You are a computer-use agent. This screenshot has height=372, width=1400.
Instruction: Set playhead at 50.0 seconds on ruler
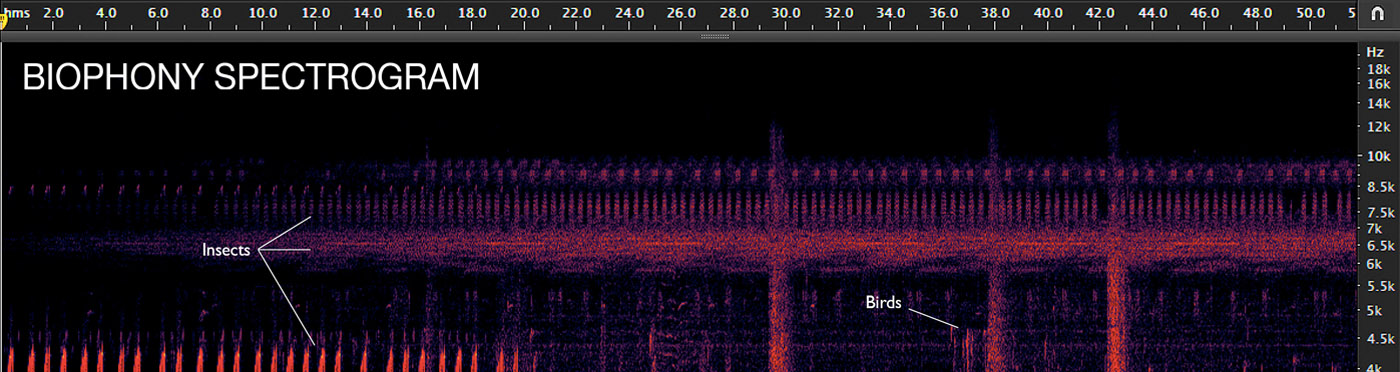[1310, 14]
